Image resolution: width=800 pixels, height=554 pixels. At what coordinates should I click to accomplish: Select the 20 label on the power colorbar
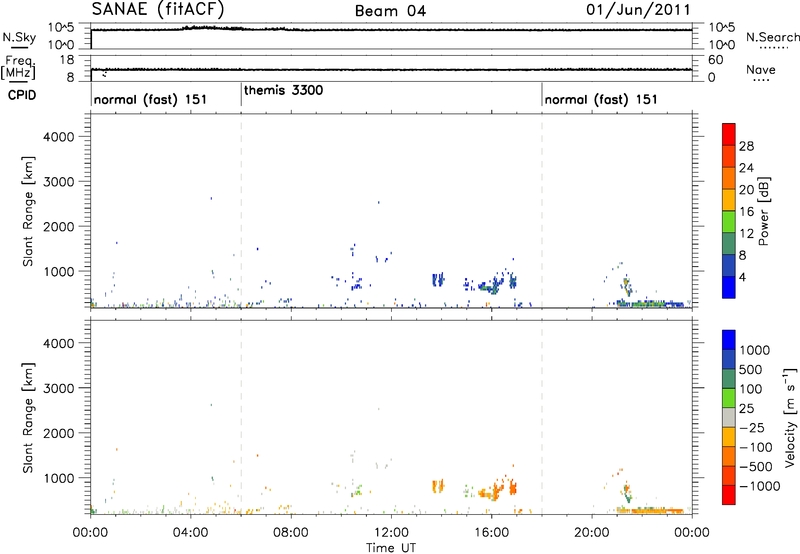click(746, 190)
